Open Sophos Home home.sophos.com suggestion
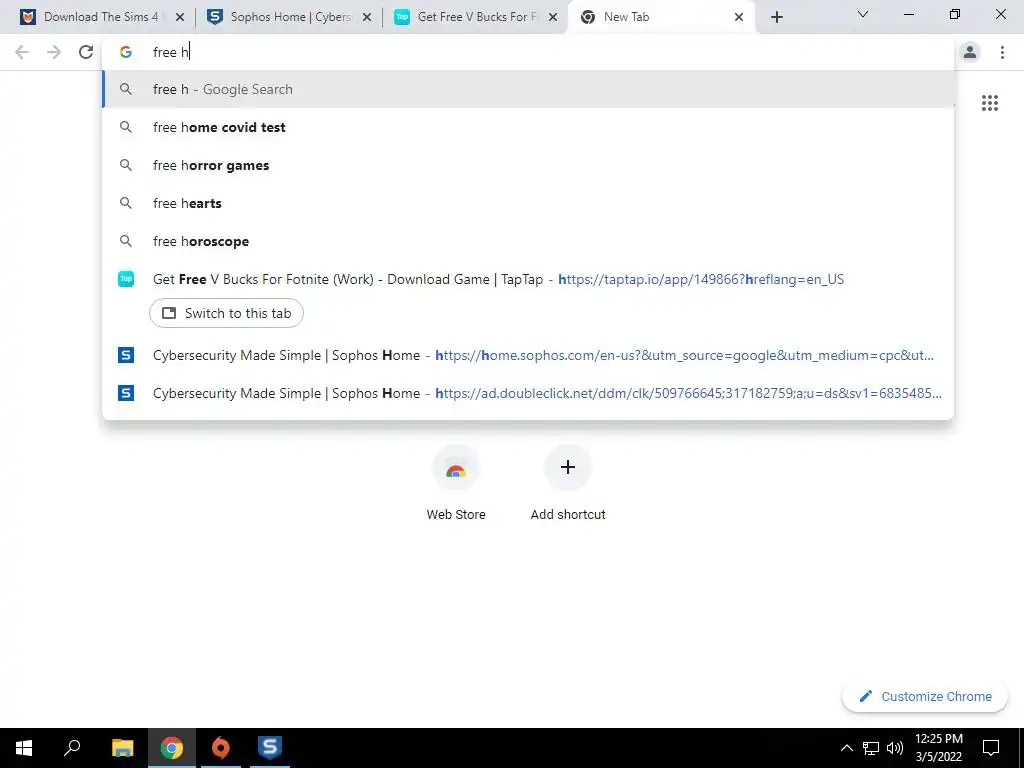Screen dimensions: 1024x768 pos(528,355)
